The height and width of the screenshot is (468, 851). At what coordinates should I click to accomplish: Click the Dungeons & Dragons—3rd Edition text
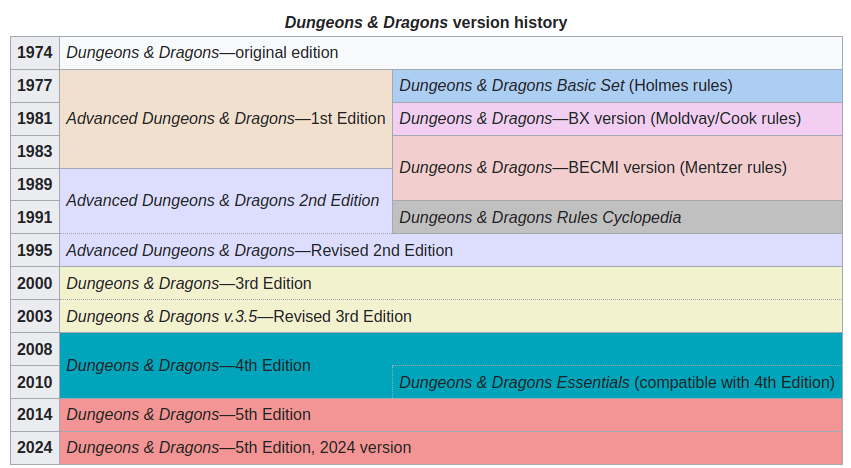189,283
